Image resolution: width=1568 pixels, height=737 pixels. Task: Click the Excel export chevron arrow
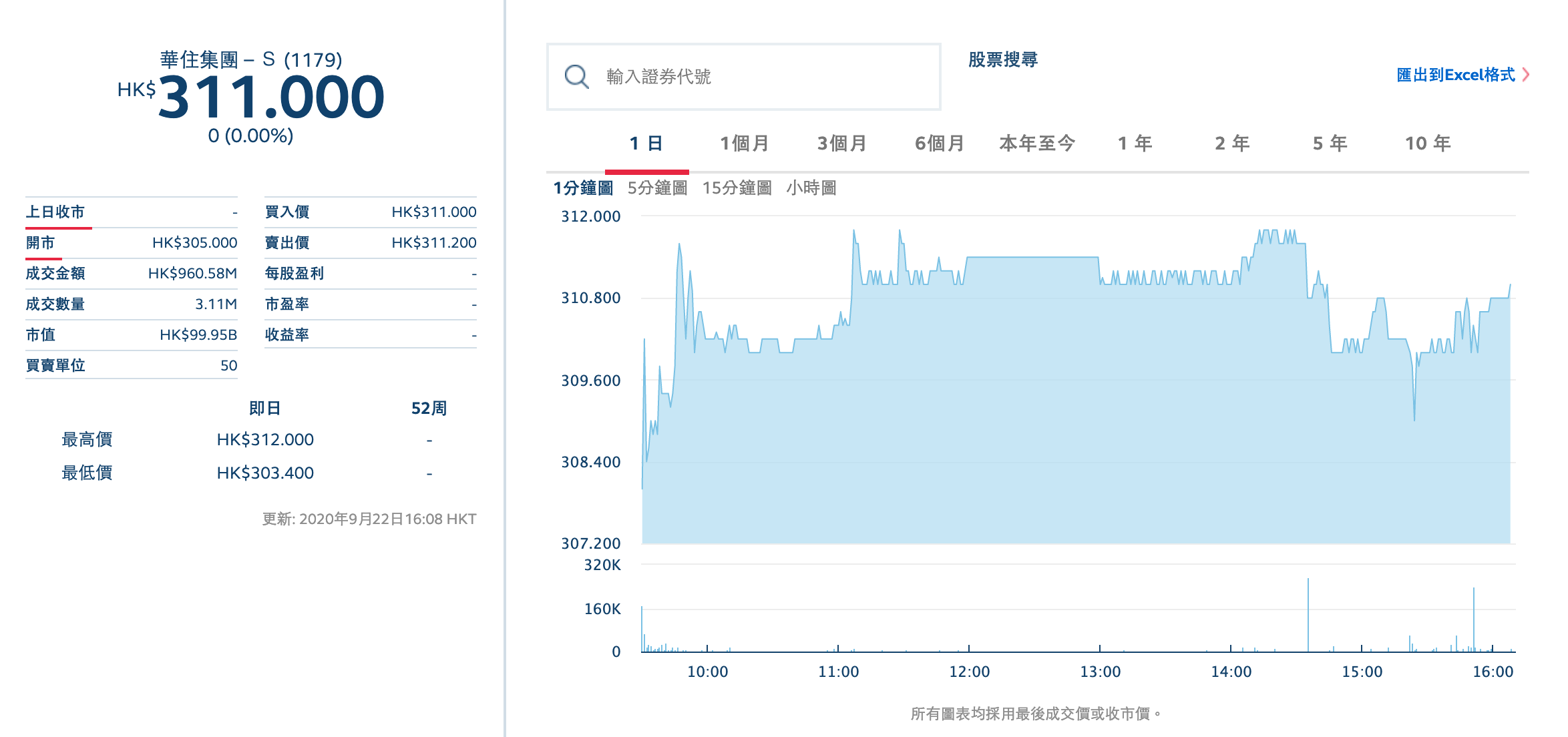click(1526, 75)
